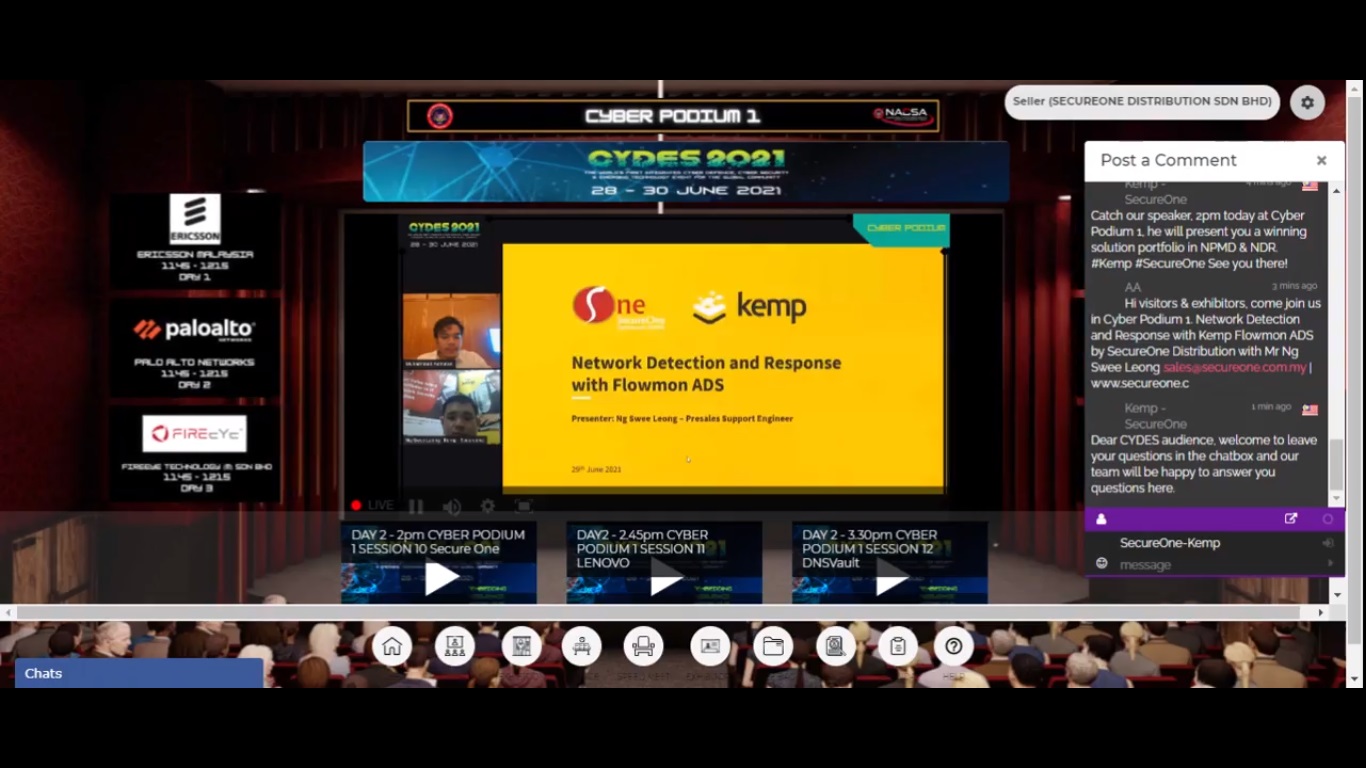The height and width of the screenshot is (768, 1366).
Task: Click the sign-out icon next to SecureOne-Kemp
Action: [x=1328, y=543]
